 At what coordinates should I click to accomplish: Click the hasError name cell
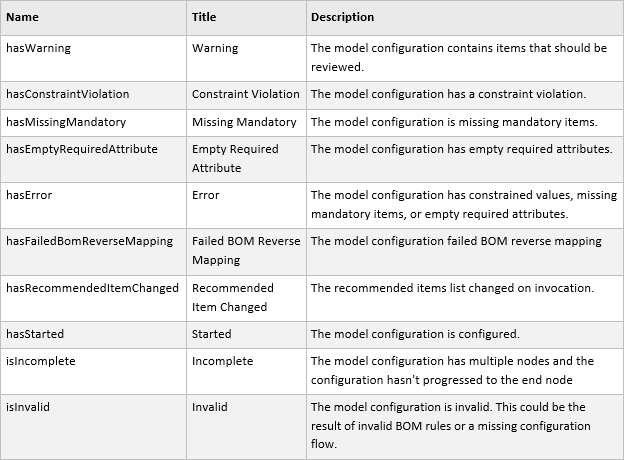point(29,195)
